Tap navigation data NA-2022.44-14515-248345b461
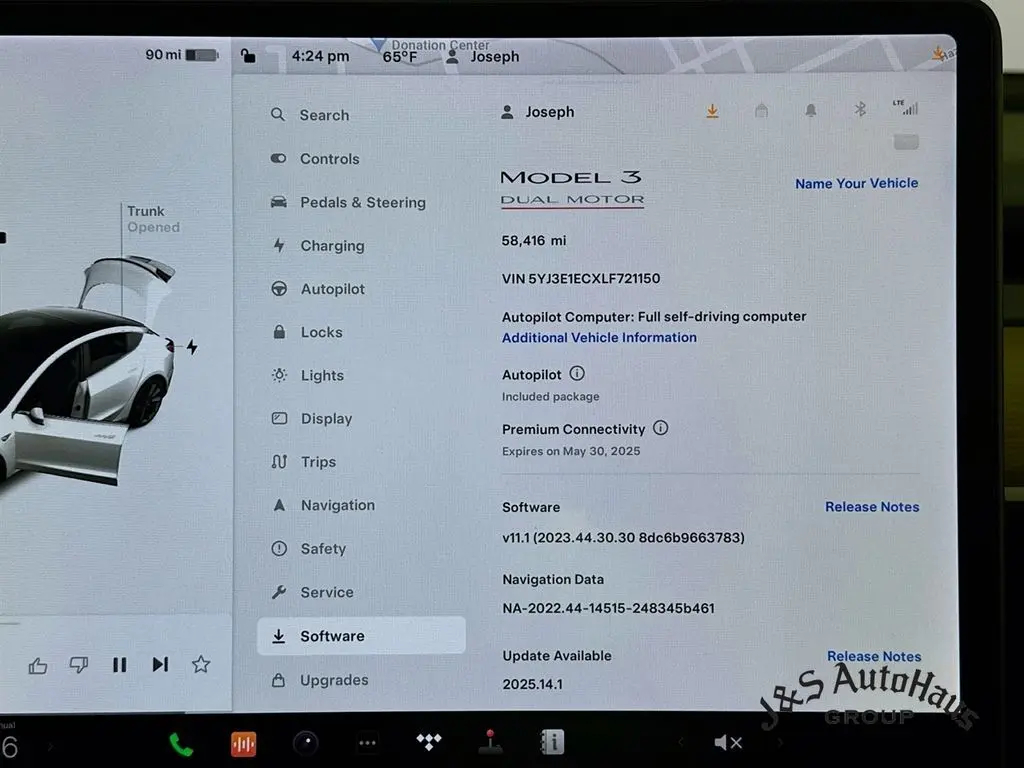 click(x=608, y=608)
